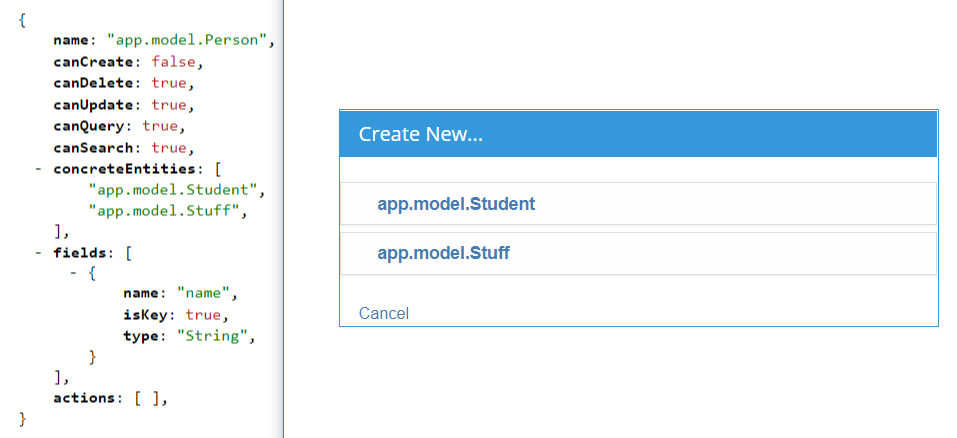Image resolution: width=957 pixels, height=438 pixels.
Task: Collapse the first fields object
Action: (x=74, y=273)
